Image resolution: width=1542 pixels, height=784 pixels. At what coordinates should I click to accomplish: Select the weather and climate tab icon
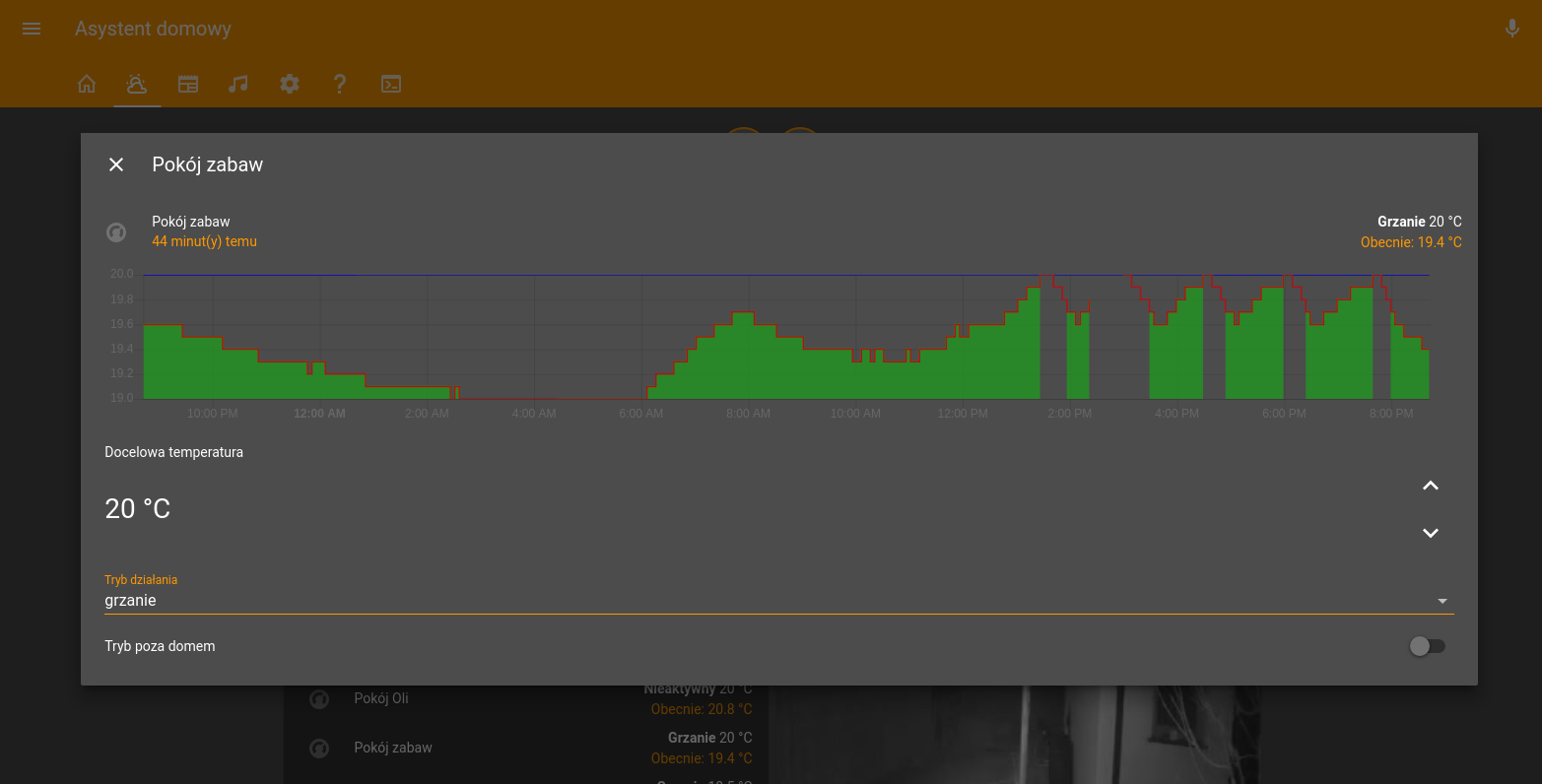point(137,84)
